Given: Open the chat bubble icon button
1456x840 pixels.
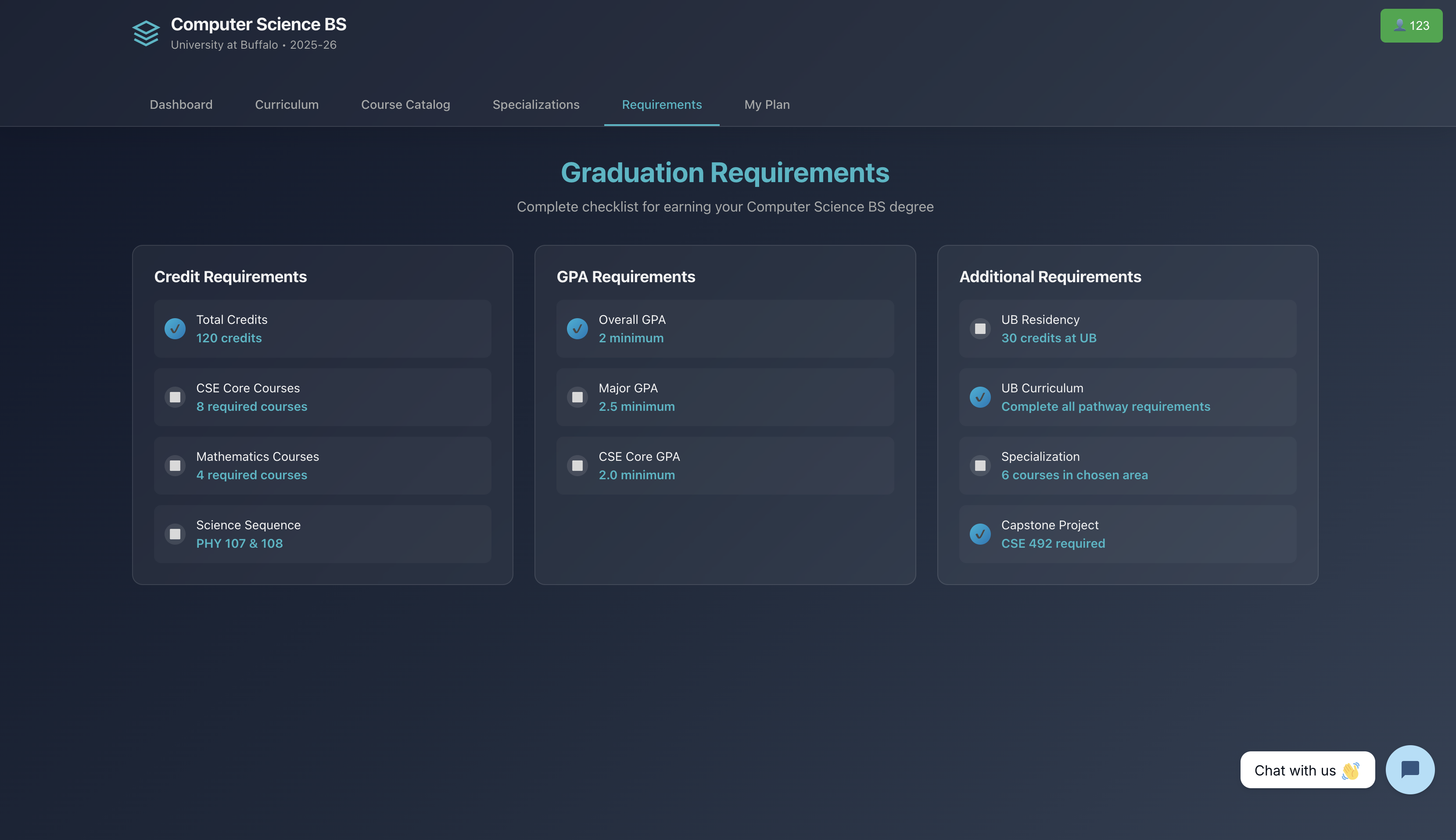Looking at the screenshot, I should pos(1409,769).
